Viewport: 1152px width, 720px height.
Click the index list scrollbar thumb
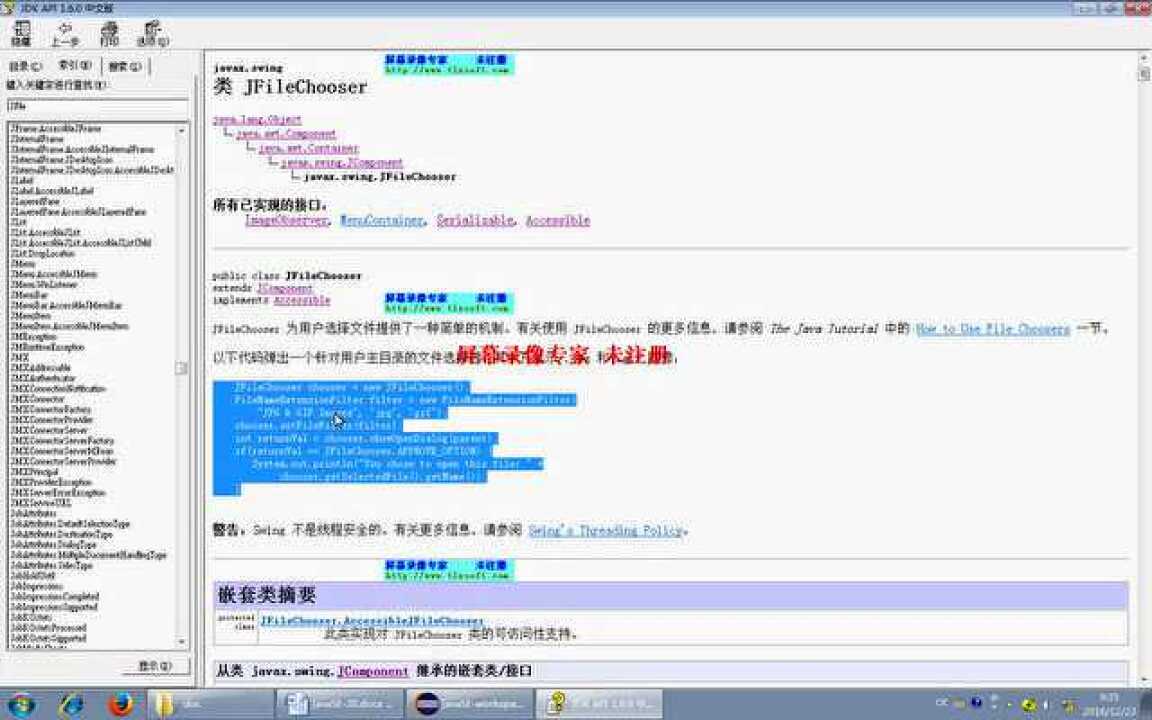coord(181,368)
